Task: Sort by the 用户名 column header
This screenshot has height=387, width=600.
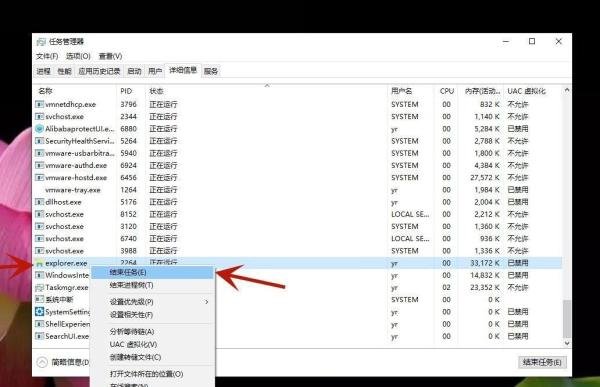Action: [x=411, y=91]
